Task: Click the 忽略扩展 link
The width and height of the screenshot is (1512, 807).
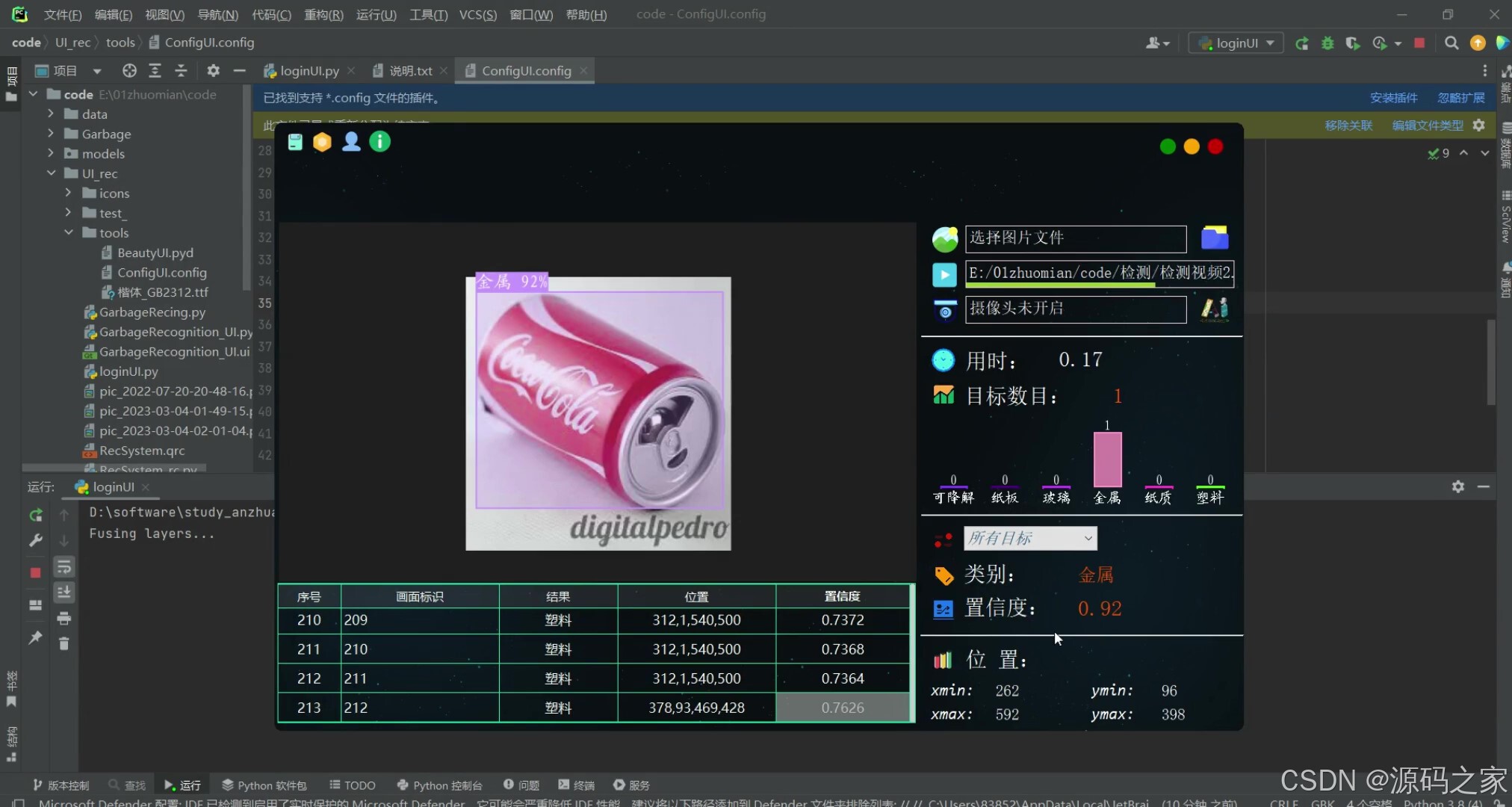Action: tap(1460, 98)
